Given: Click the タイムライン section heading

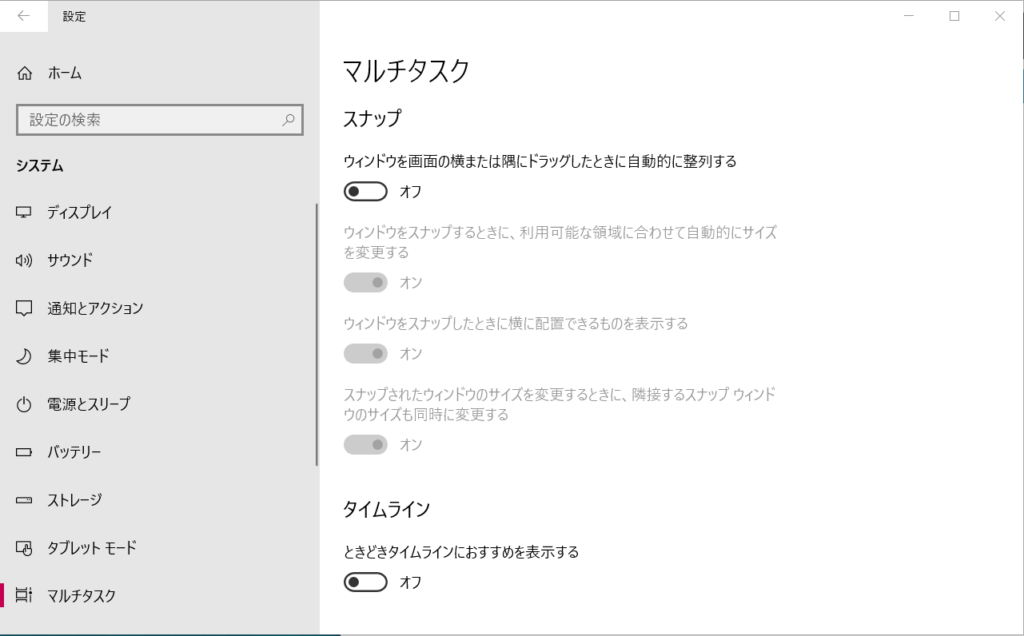Looking at the screenshot, I should (x=387, y=509).
